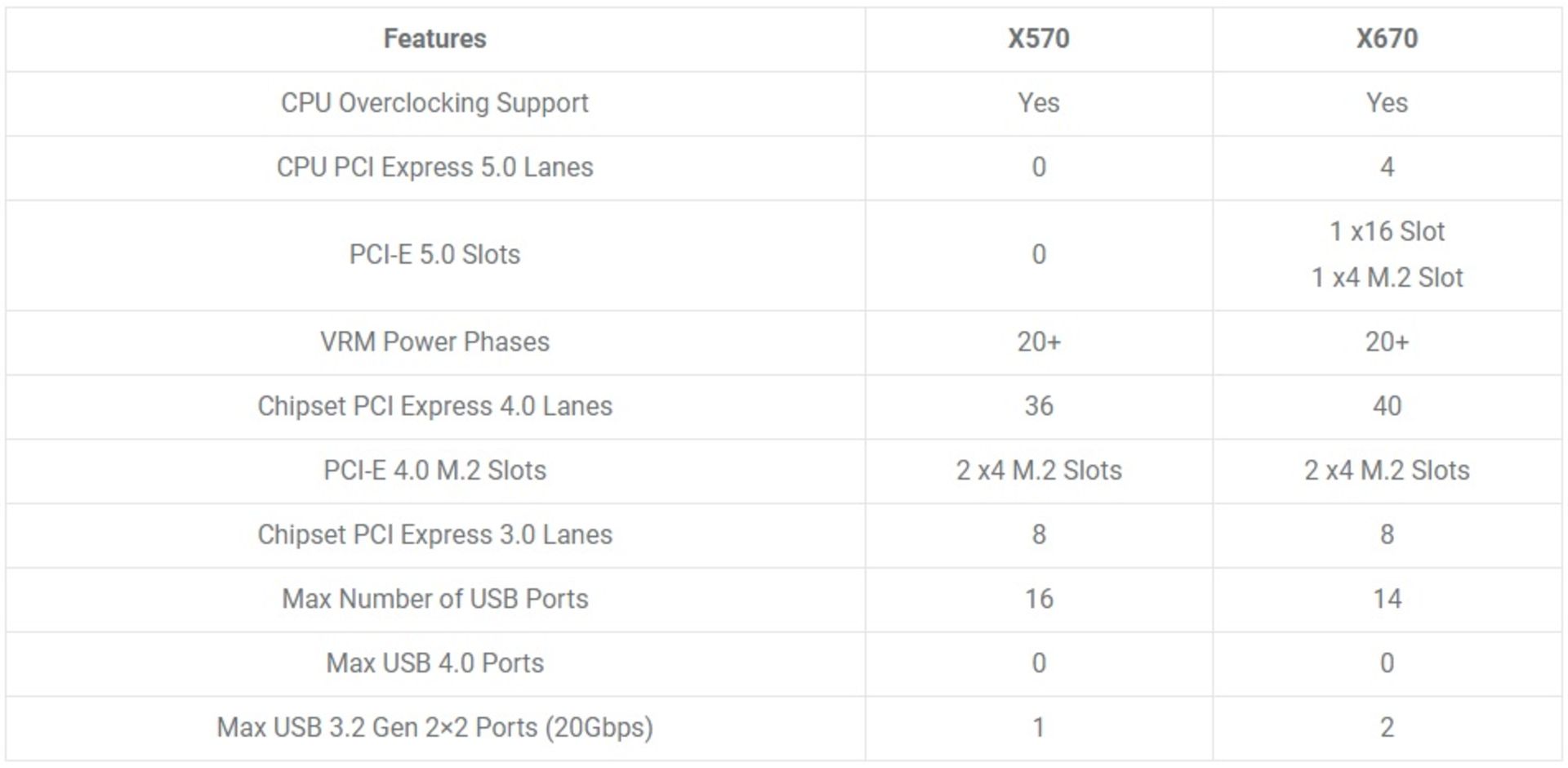
Task: Select the PCI-E 5.0 Slots row label
Action: coord(434,255)
